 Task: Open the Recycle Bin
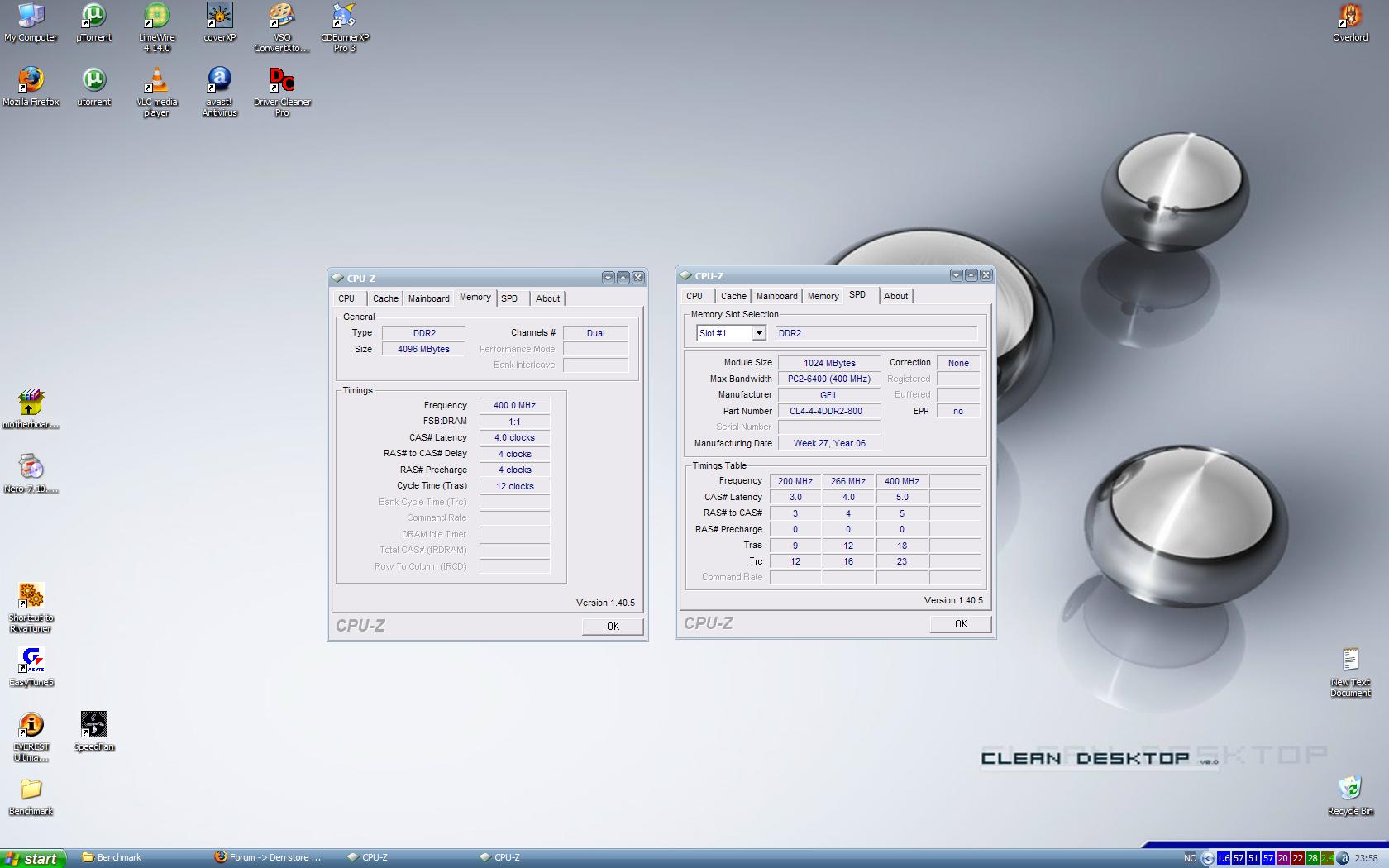pyautogui.click(x=1350, y=796)
